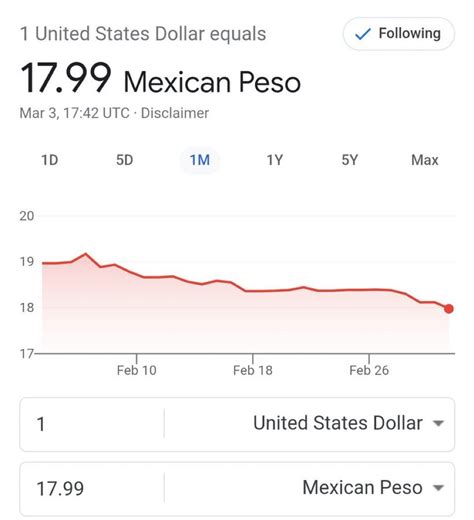Expand the Mexican Peso dropdown arrow

pos(438,488)
